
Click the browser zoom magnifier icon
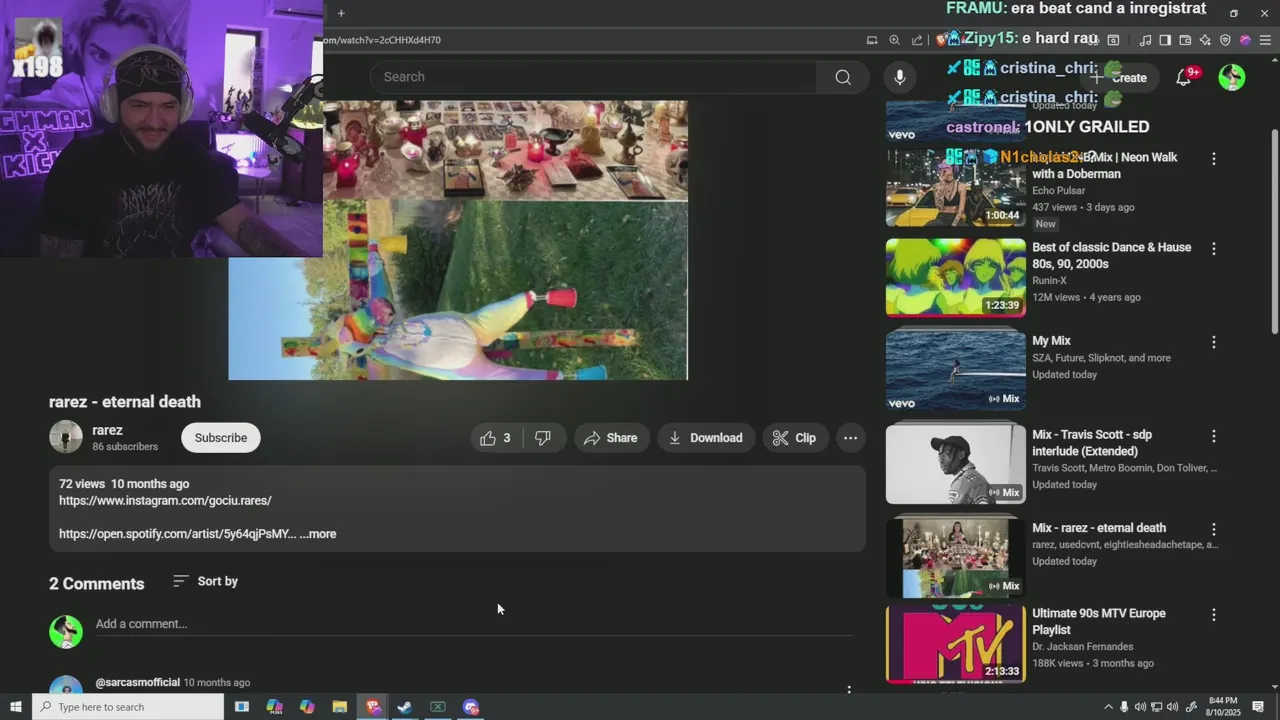coord(894,40)
